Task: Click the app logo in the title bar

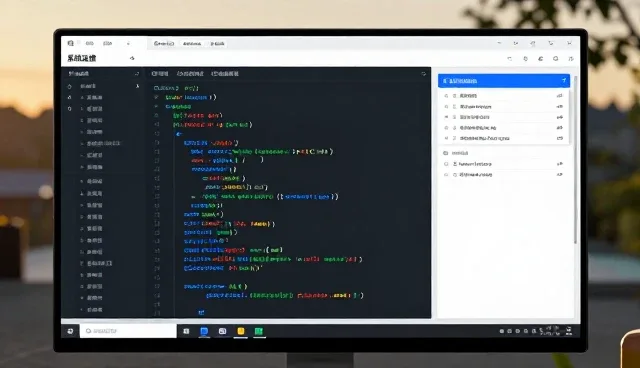Action: (71, 43)
